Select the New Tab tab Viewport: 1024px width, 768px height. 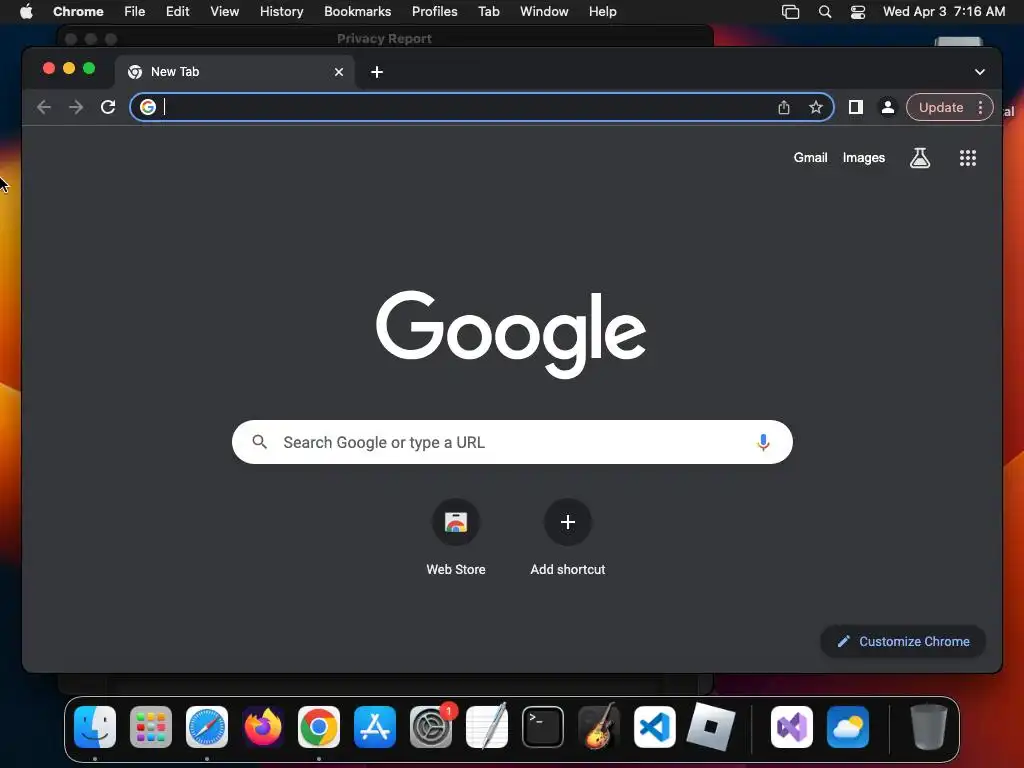(x=235, y=72)
